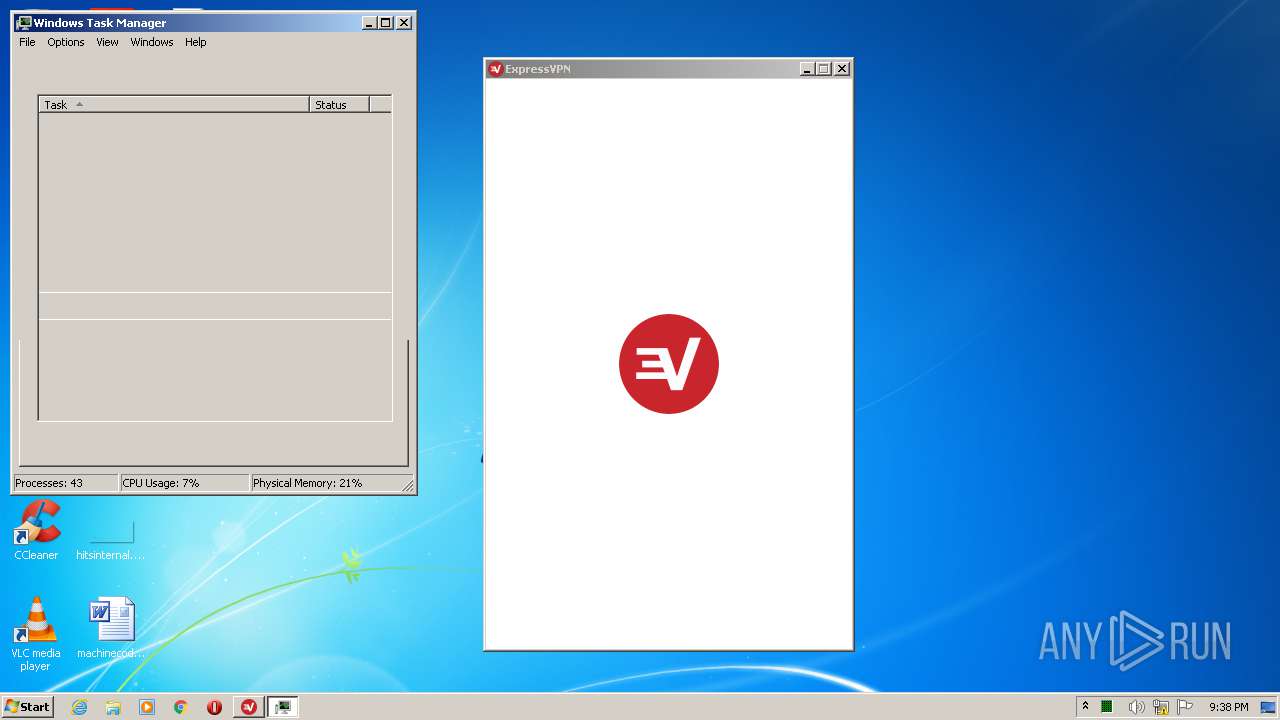Click the CPU Usage: 7% status text
Screen dimensions: 1280x720
click(161, 483)
